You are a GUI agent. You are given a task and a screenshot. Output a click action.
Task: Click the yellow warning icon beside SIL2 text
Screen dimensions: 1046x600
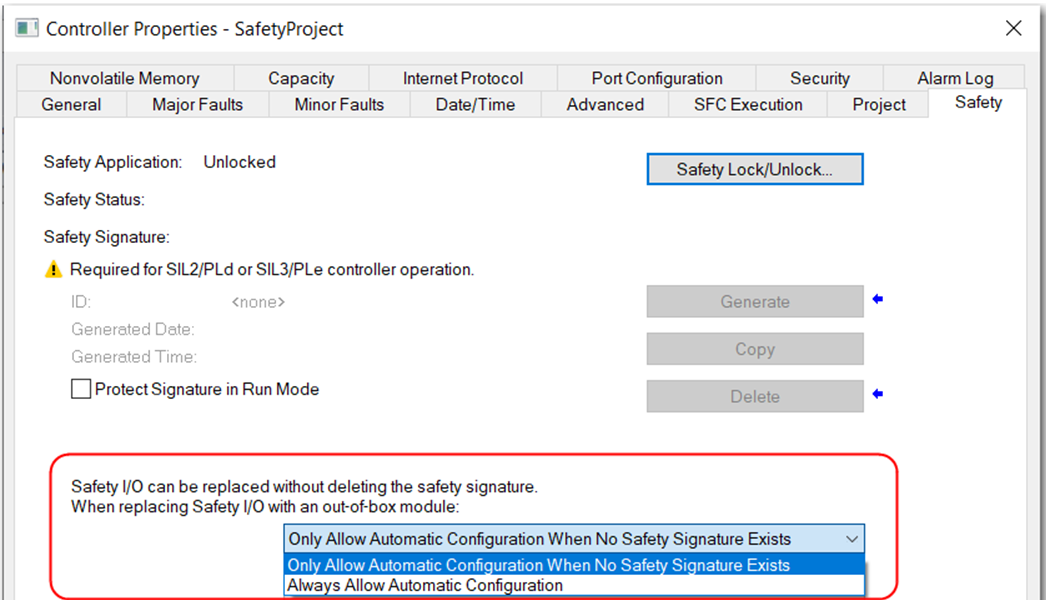(x=54, y=270)
